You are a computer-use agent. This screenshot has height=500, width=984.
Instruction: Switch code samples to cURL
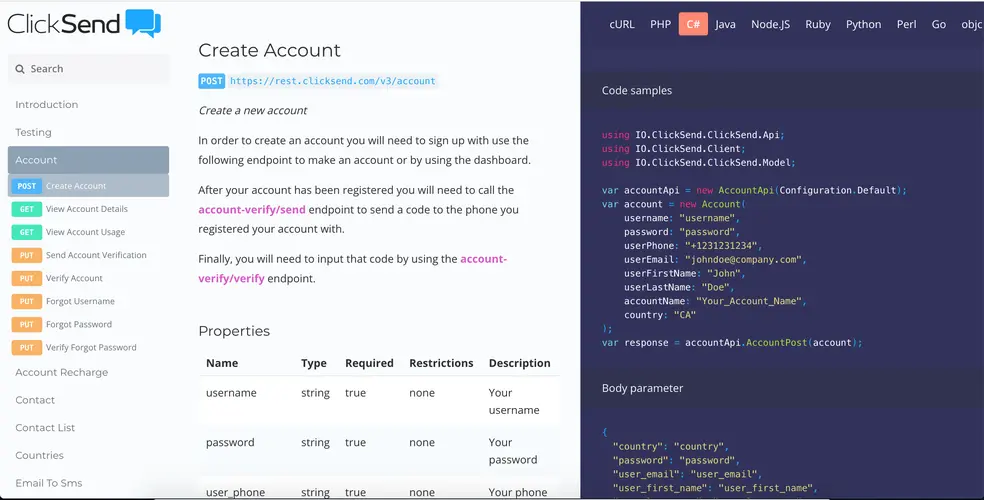(x=622, y=24)
